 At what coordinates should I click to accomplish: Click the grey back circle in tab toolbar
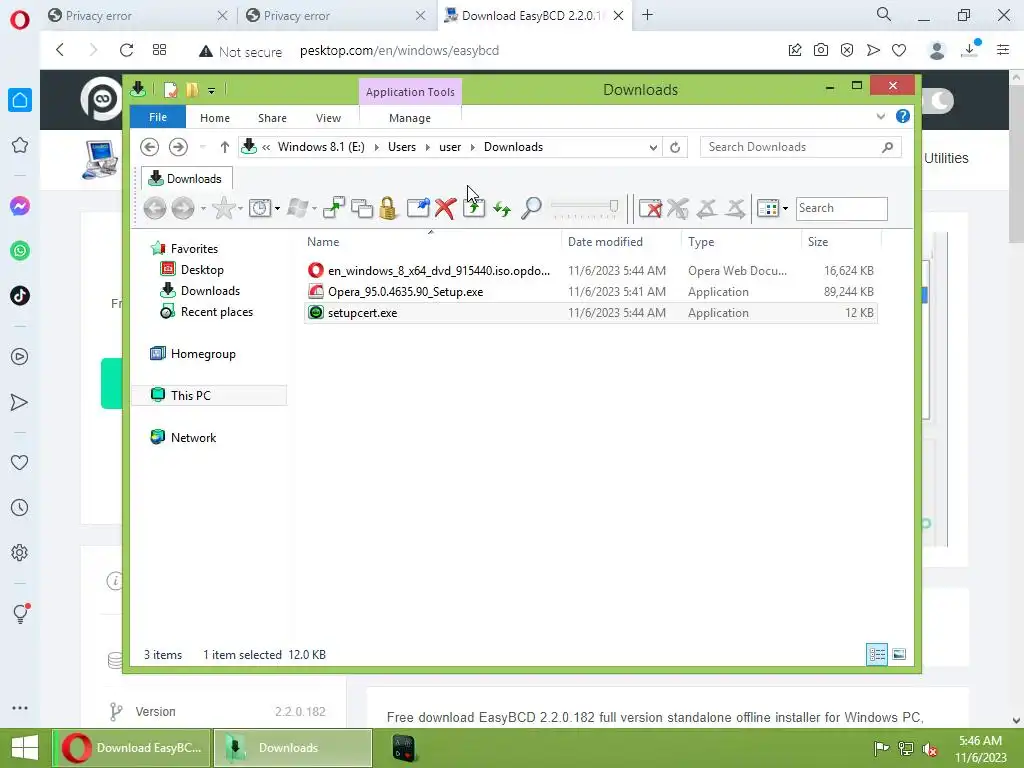point(155,208)
